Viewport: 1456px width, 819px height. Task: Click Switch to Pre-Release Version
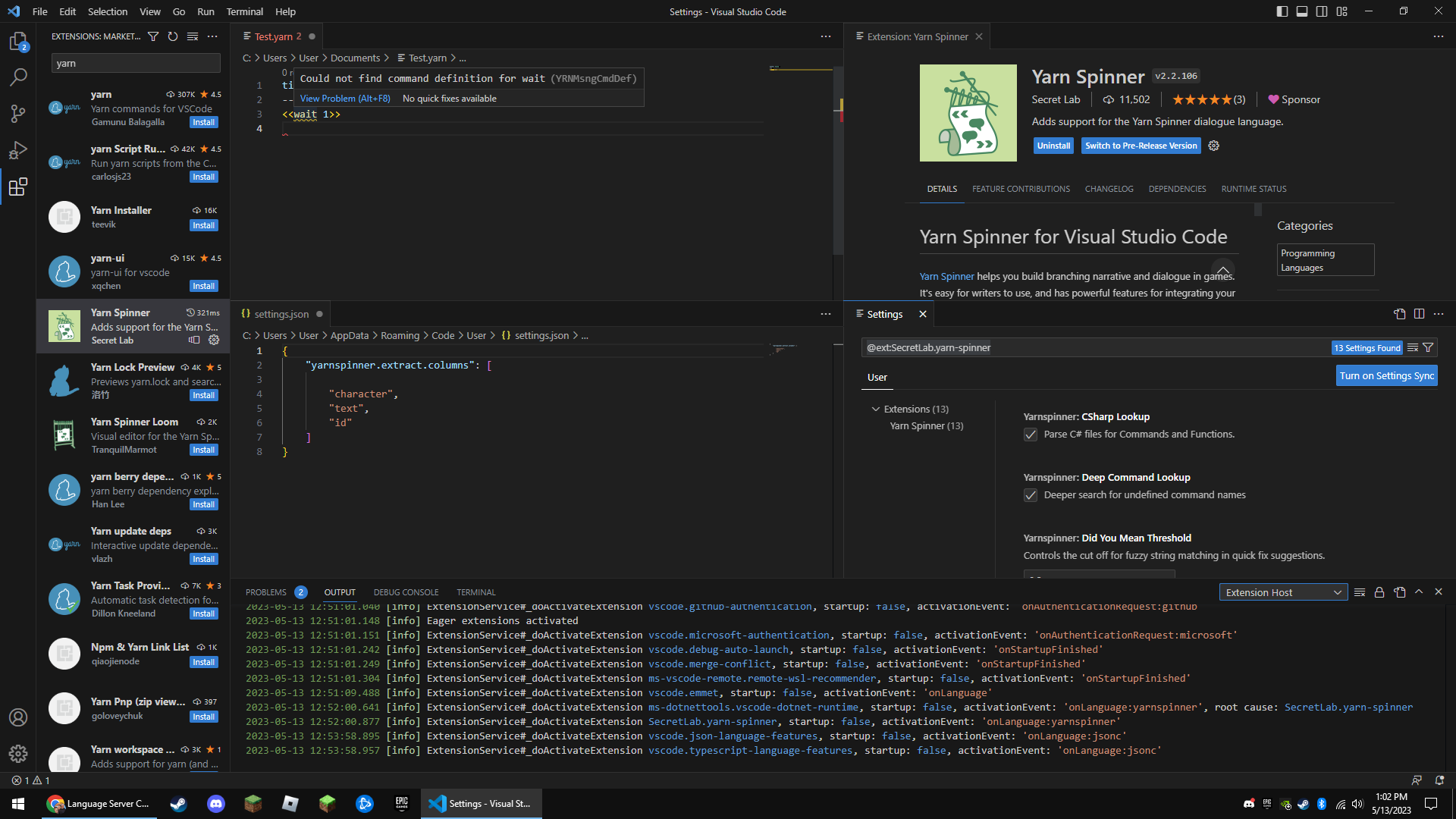tap(1141, 145)
